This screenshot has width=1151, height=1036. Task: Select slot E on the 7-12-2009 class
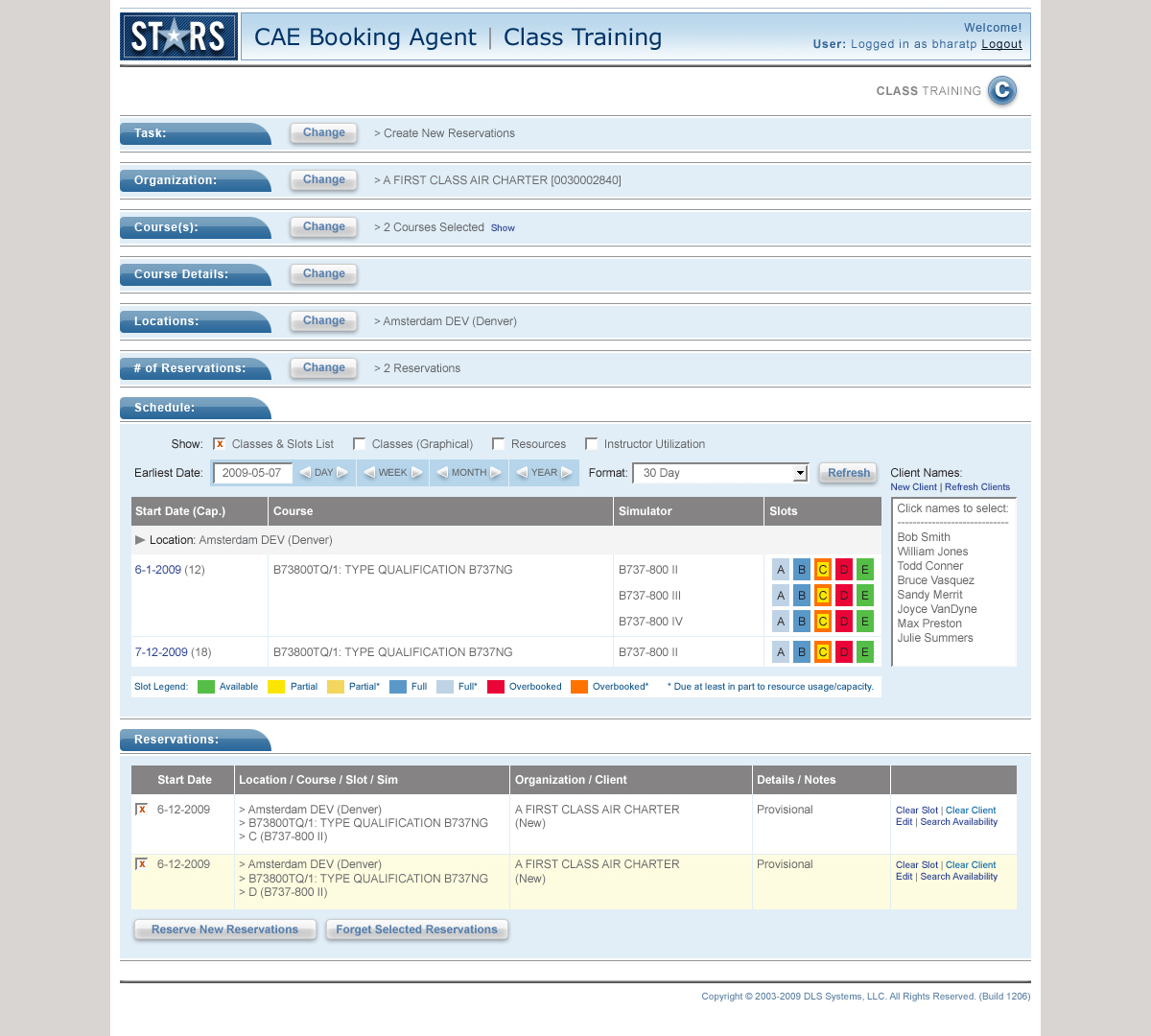click(864, 652)
